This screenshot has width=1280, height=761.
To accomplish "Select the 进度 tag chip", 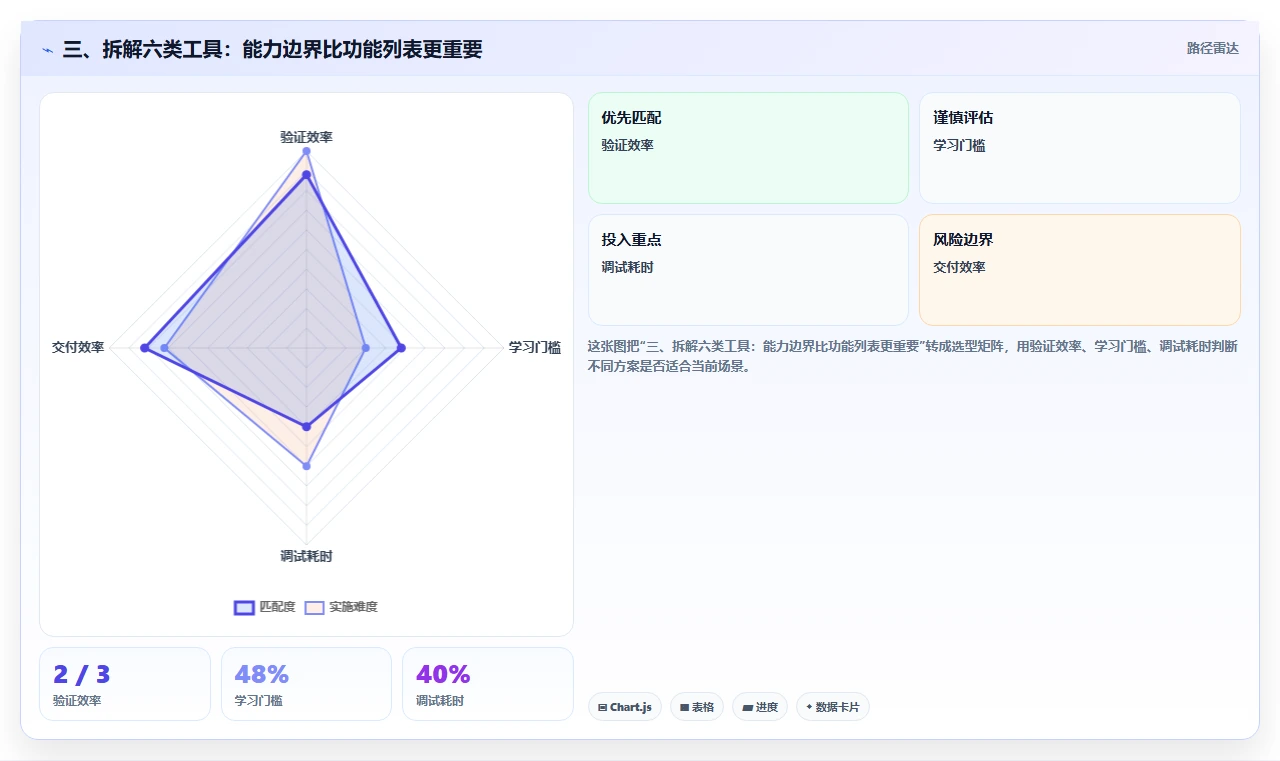I will pos(760,707).
